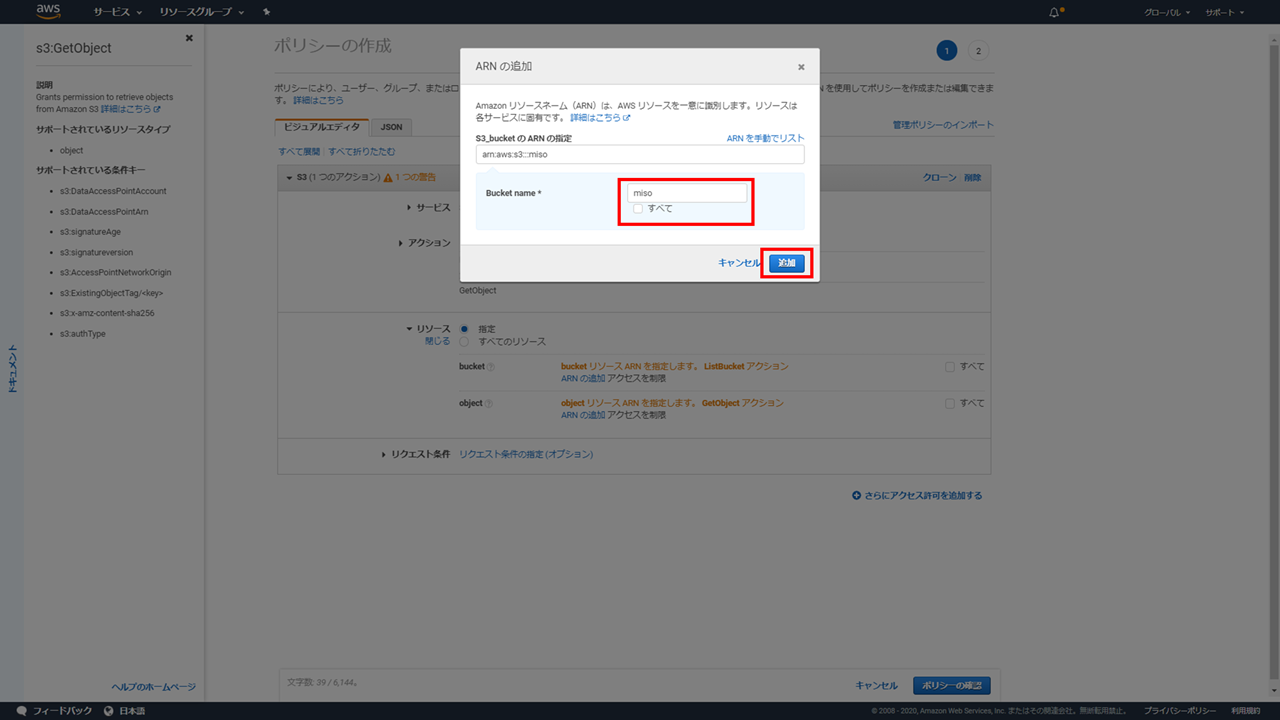The width and height of the screenshot is (1280, 720).
Task: Check すべて checkbox for object resource
Action: click(950, 403)
